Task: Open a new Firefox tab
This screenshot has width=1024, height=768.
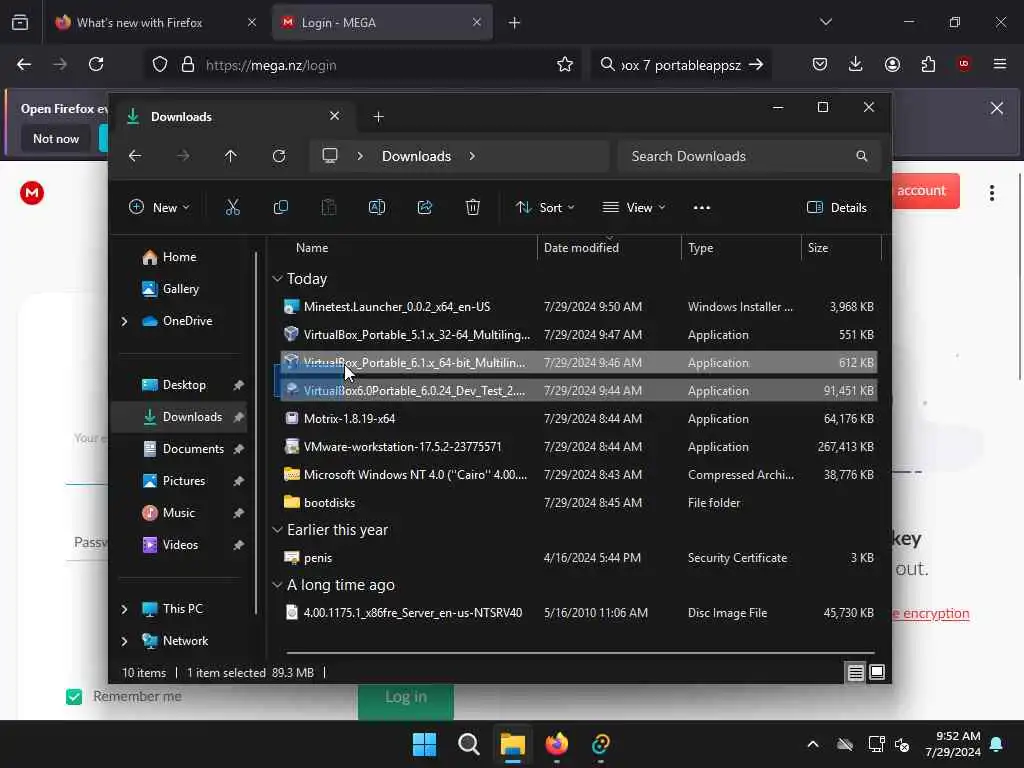Action: point(514,23)
